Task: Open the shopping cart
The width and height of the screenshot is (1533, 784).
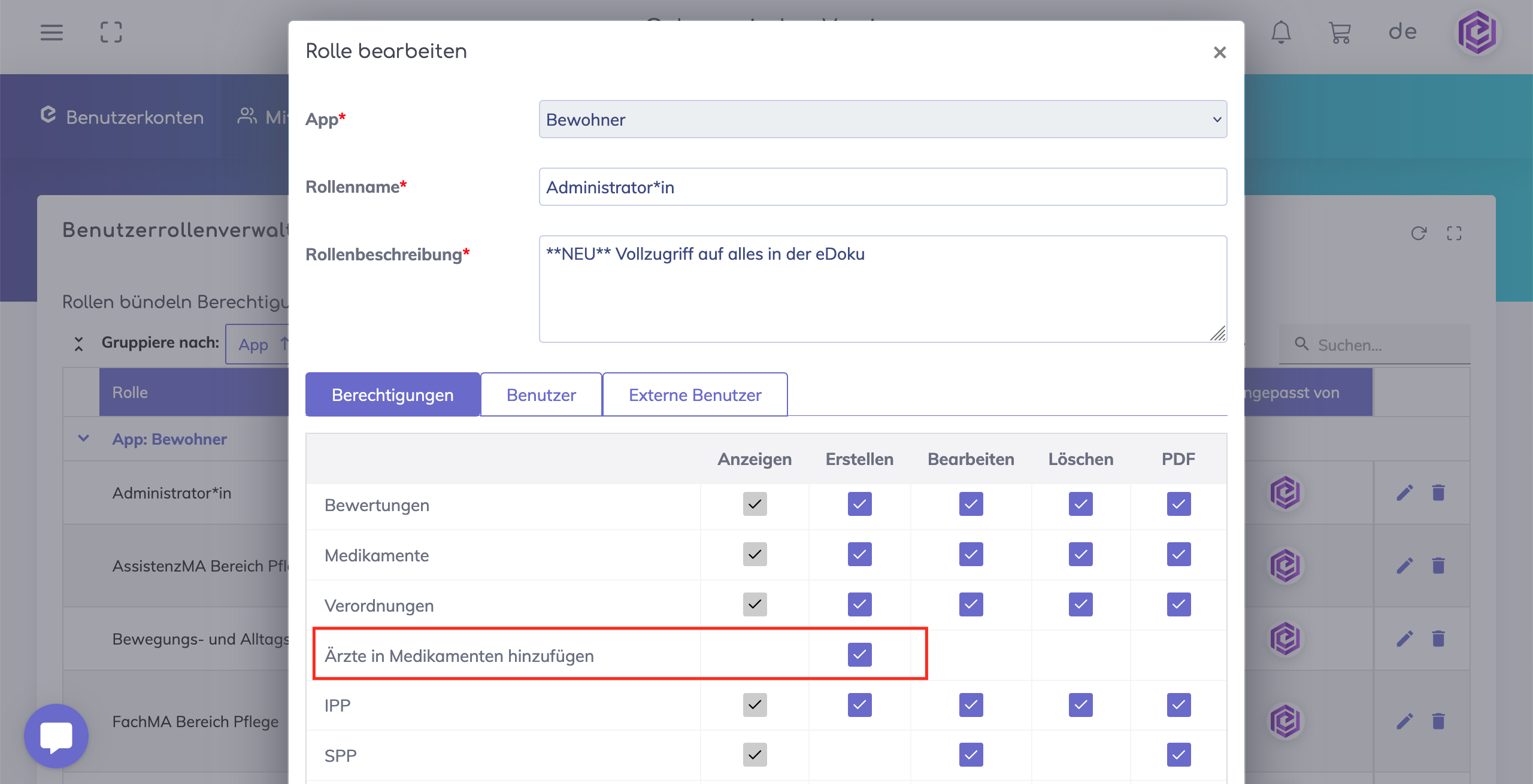Action: tap(1340, 32)
